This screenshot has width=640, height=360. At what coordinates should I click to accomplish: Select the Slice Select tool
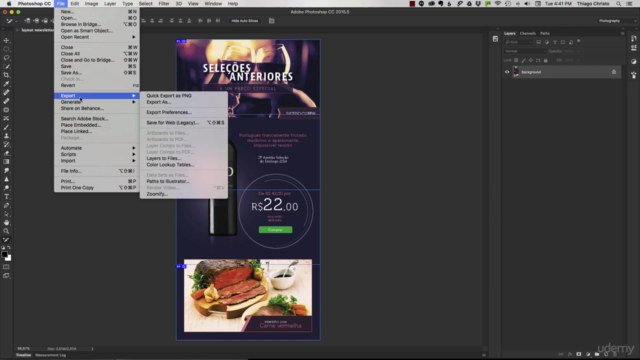point(6,240)
